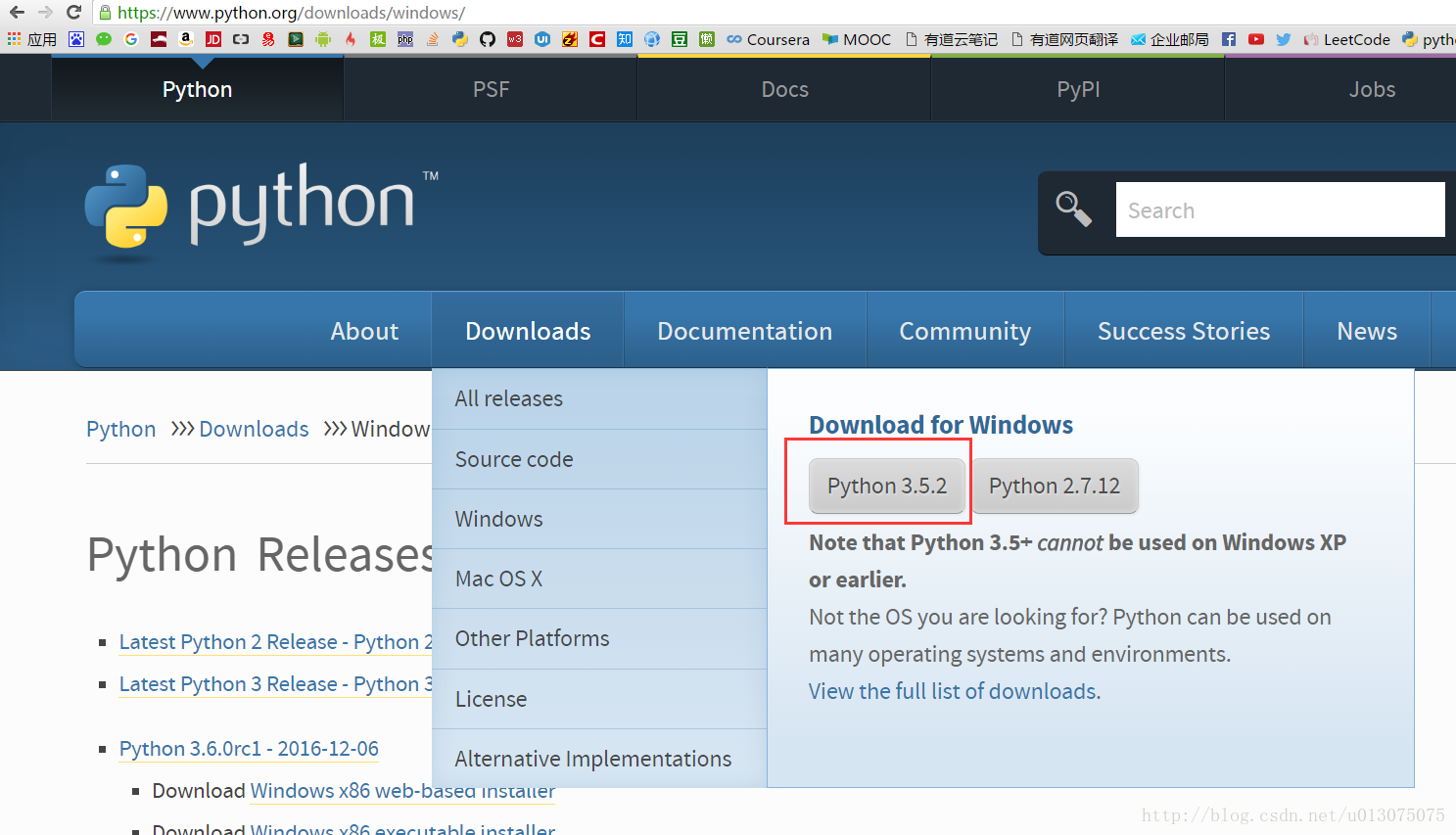Click the browser back arrow
This screenshot has height=835, width=1456.
(17, 13)
